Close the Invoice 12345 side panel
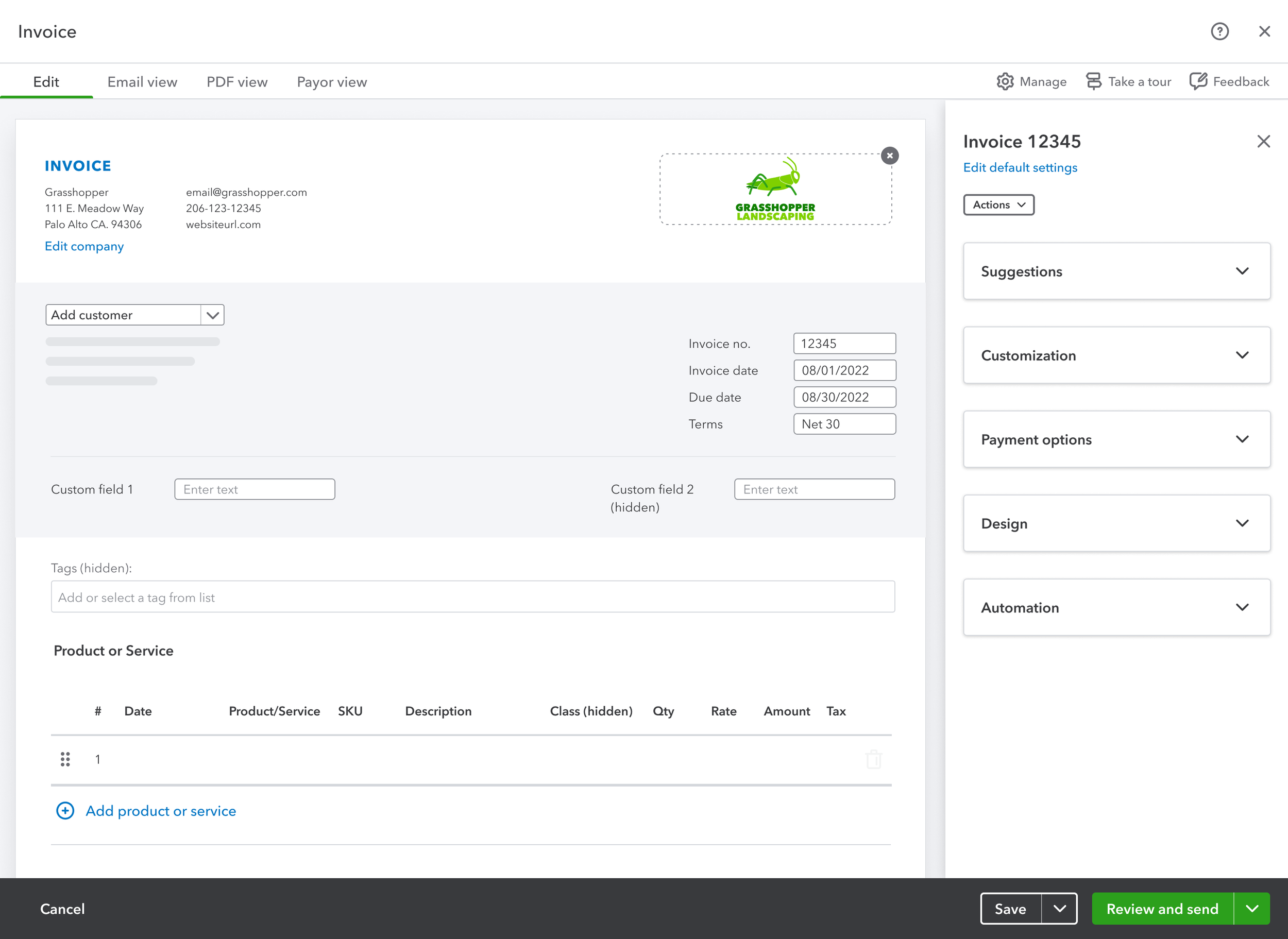The image size is (1288, 939). pyautogui.click(x=1263, y=142)
